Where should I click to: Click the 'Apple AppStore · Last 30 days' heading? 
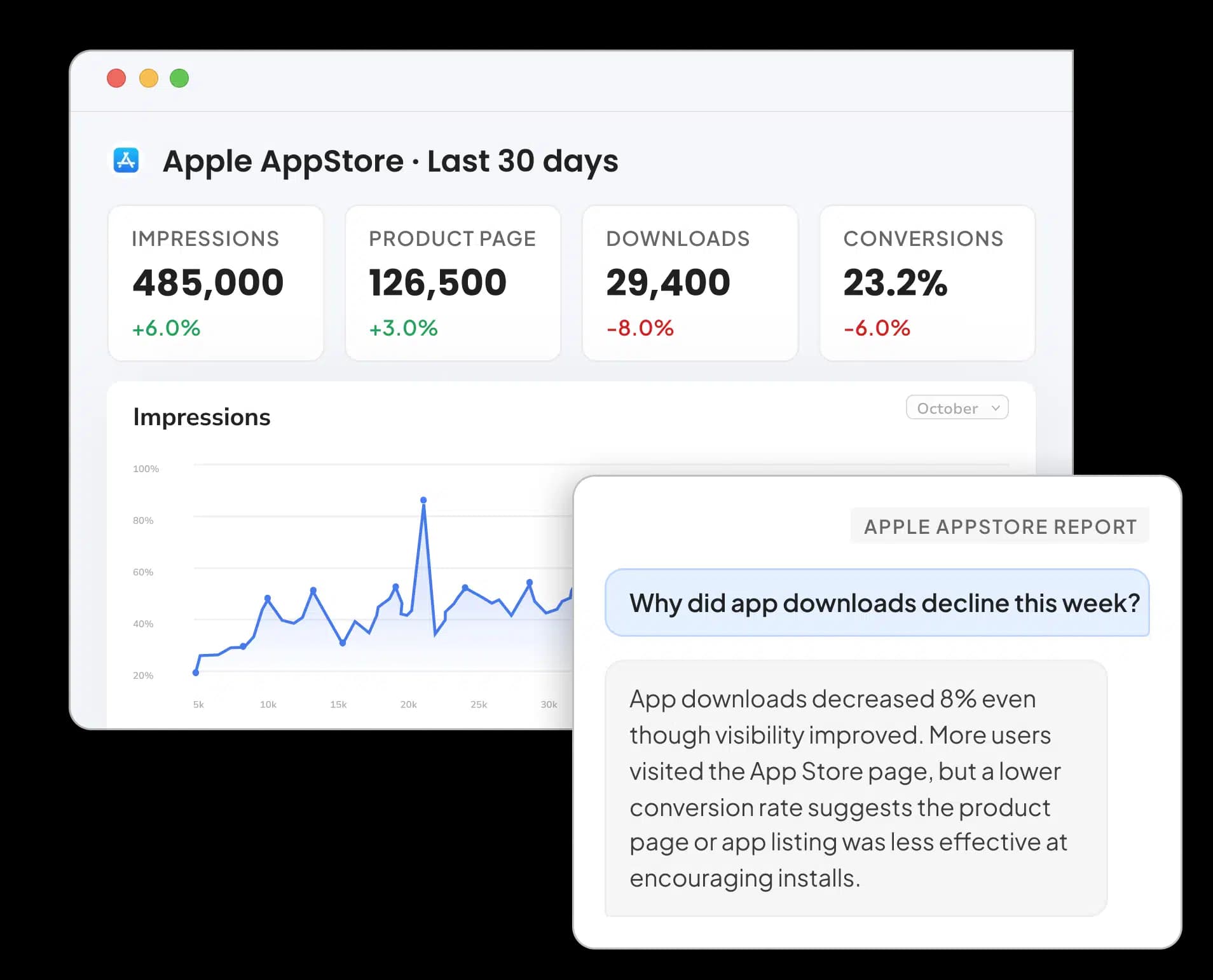click(x=390, y=161)
